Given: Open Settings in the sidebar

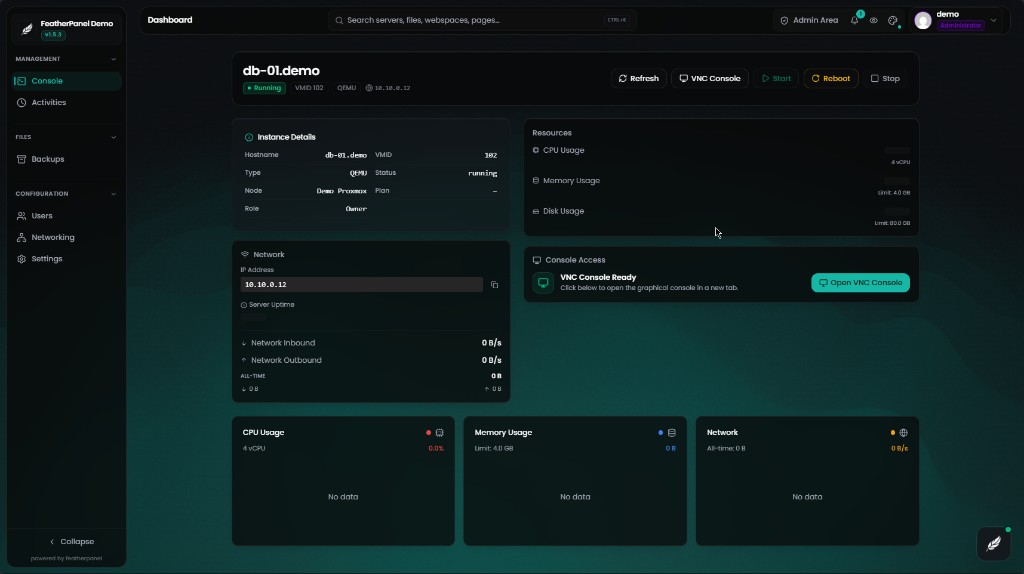Looking at the screenshot, I should pyautogui.click(x=67, y=259).
